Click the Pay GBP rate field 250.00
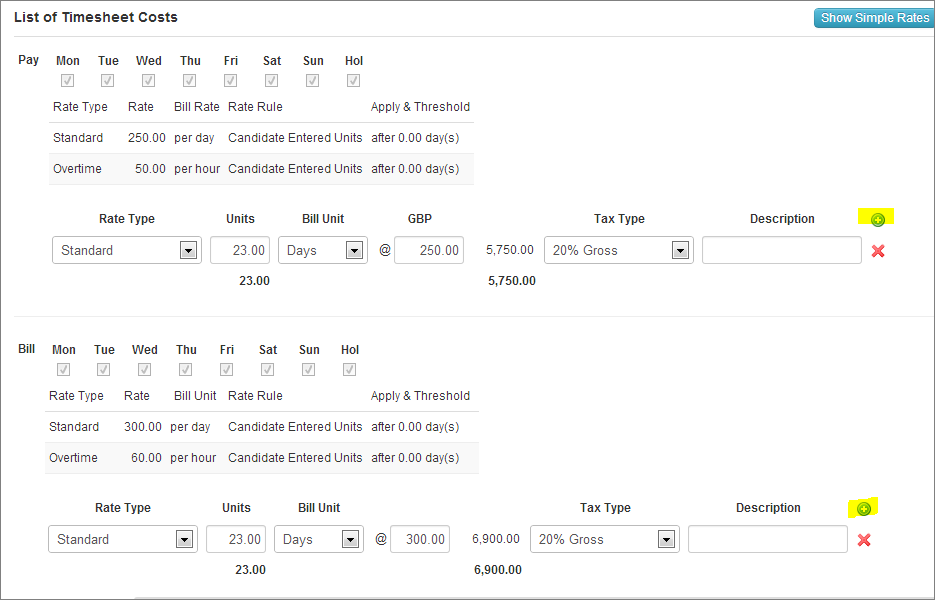Viewport: 935px width, 600px height. 429,250
